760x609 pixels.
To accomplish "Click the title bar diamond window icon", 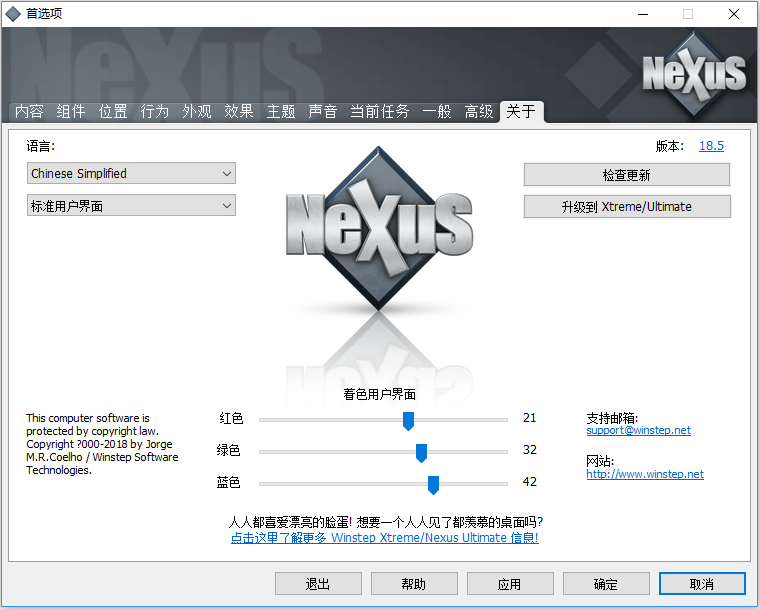I will 13,14.
